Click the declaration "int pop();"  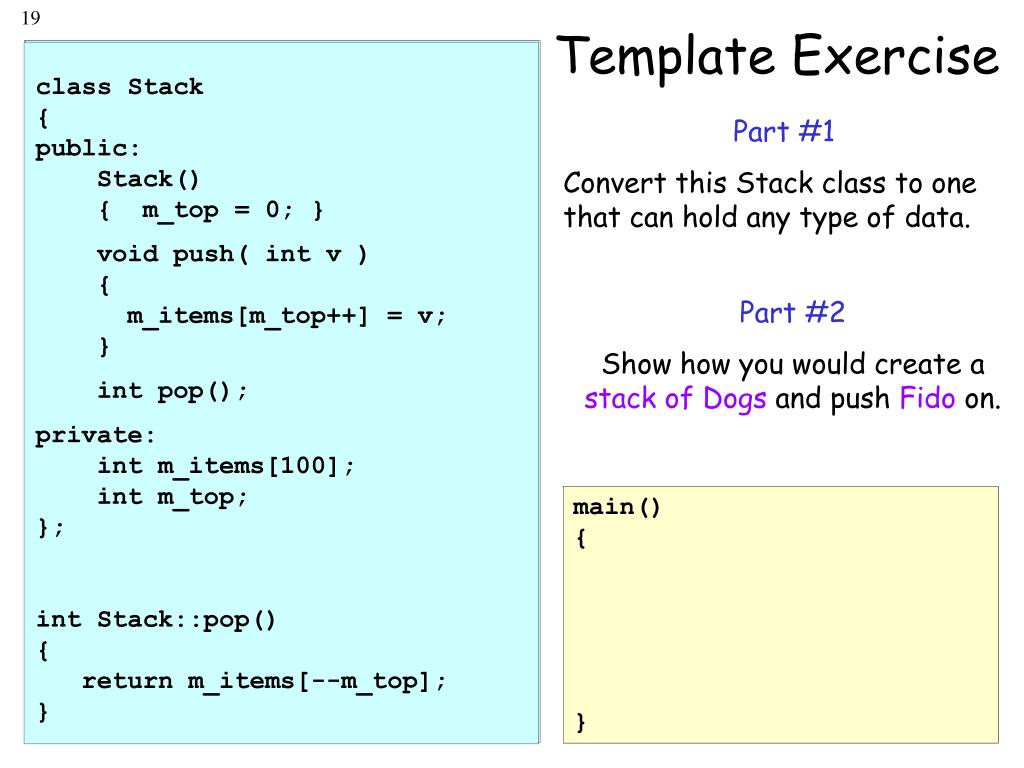172,391
